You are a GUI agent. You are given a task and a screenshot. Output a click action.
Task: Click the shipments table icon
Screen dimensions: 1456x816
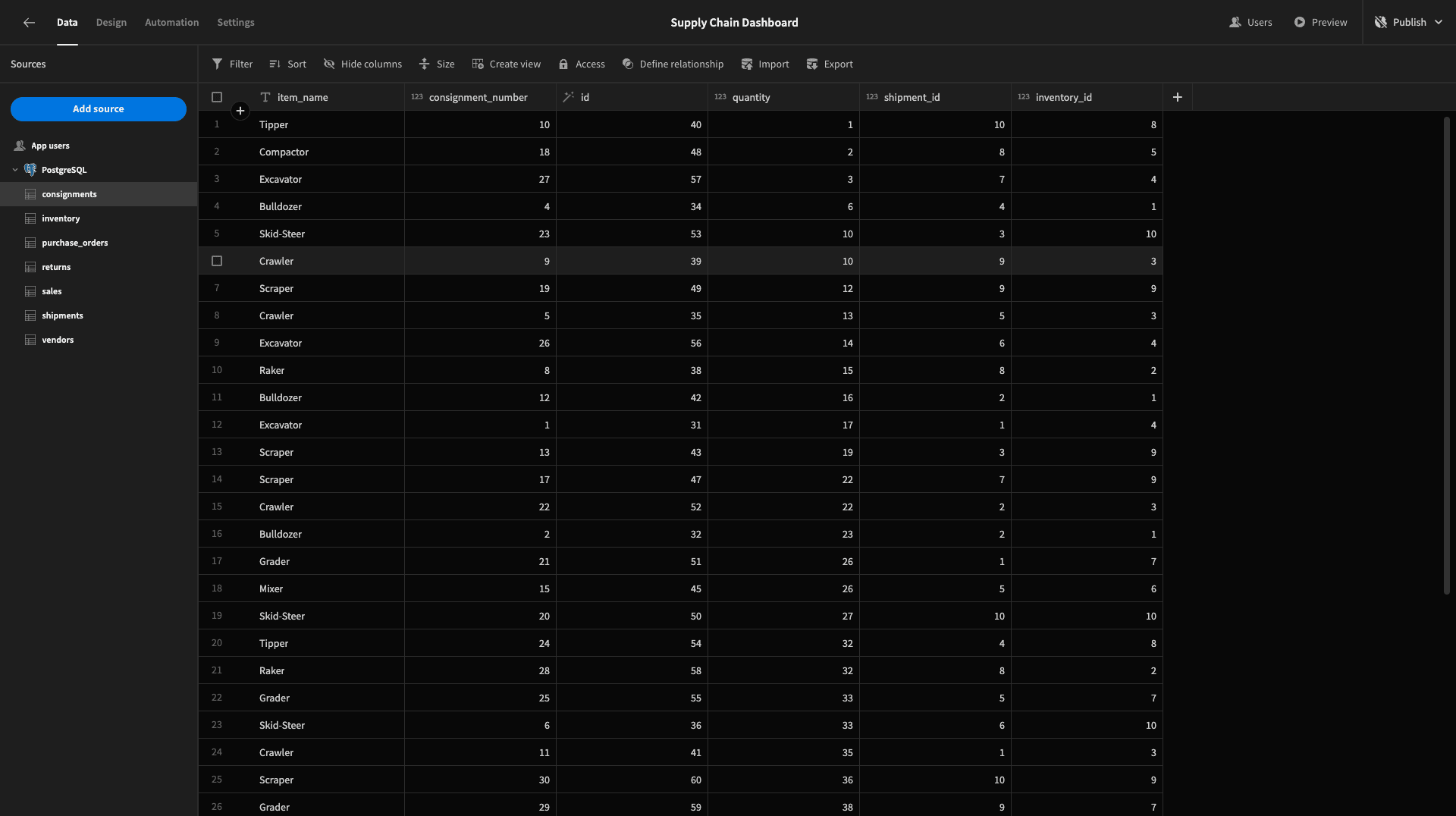30,315
